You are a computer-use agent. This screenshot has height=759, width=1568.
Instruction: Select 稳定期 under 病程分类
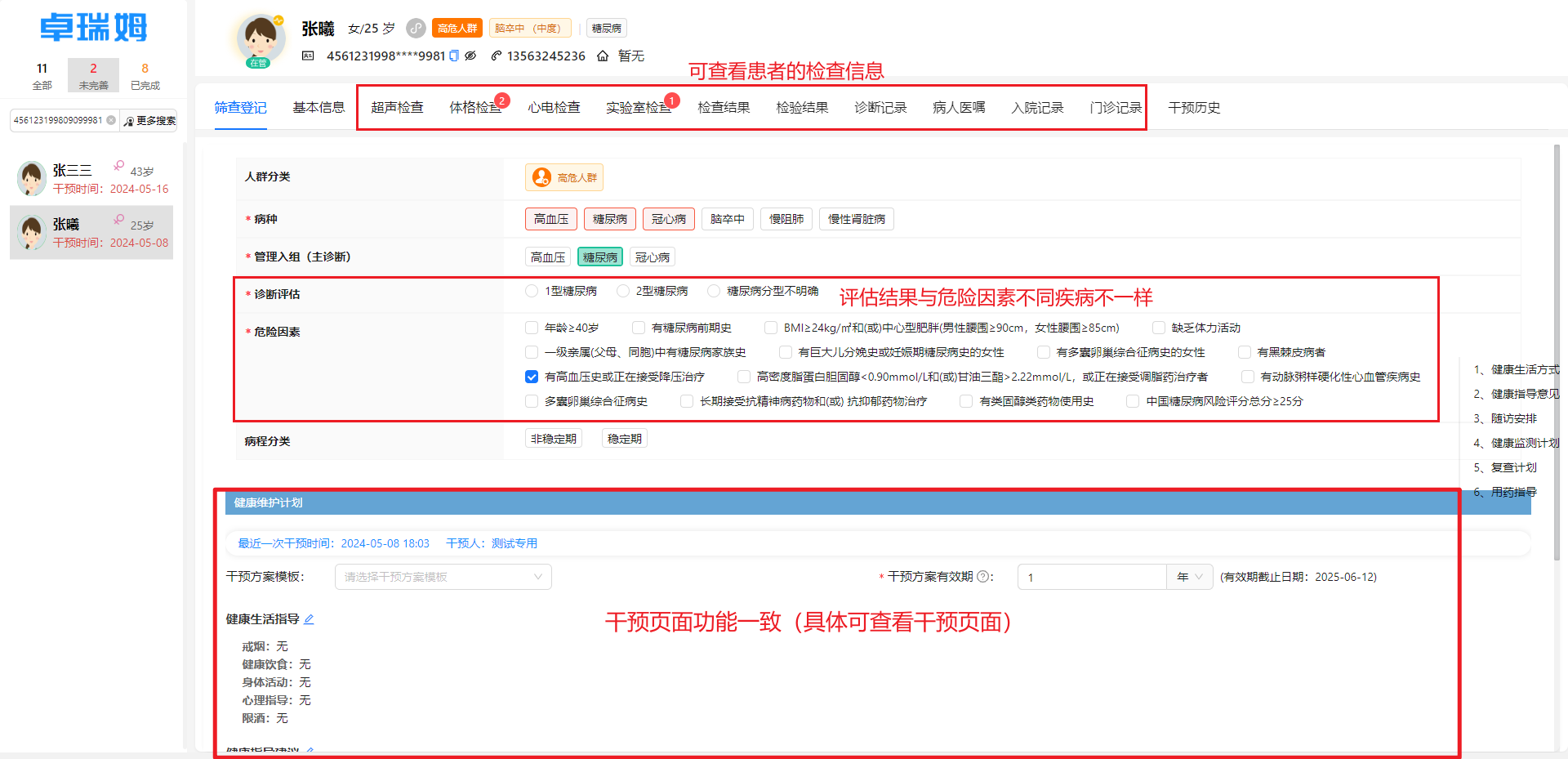pyautogui.click(x=624, y=438)
